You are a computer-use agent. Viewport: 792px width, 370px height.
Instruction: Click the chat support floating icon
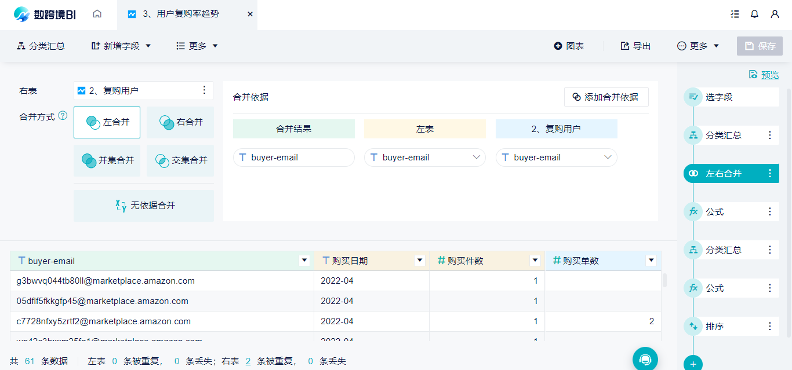tap(645, 359)
